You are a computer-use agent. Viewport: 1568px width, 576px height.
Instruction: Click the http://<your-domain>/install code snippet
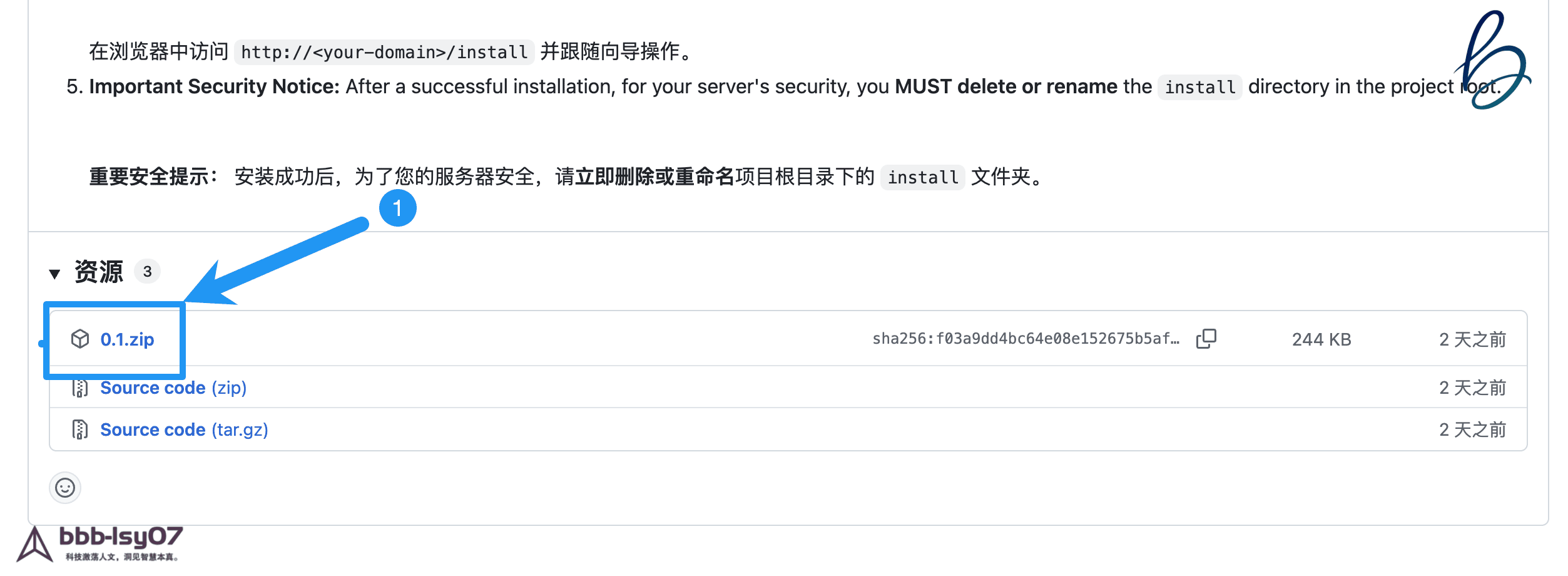[384, 52]
